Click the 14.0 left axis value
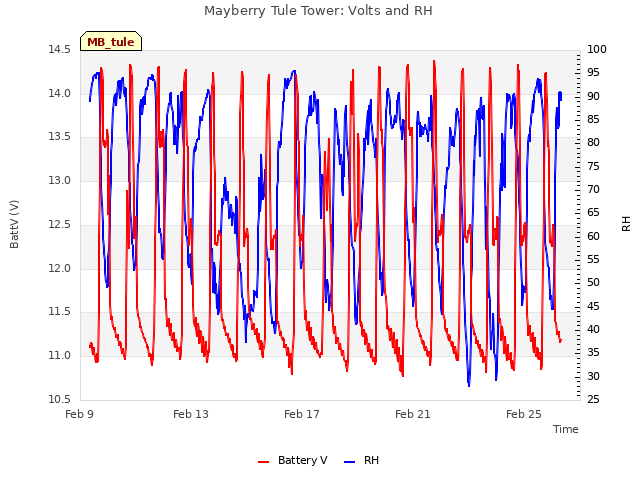This screenshot has width=640, height=480. click(x=59, y=93)
